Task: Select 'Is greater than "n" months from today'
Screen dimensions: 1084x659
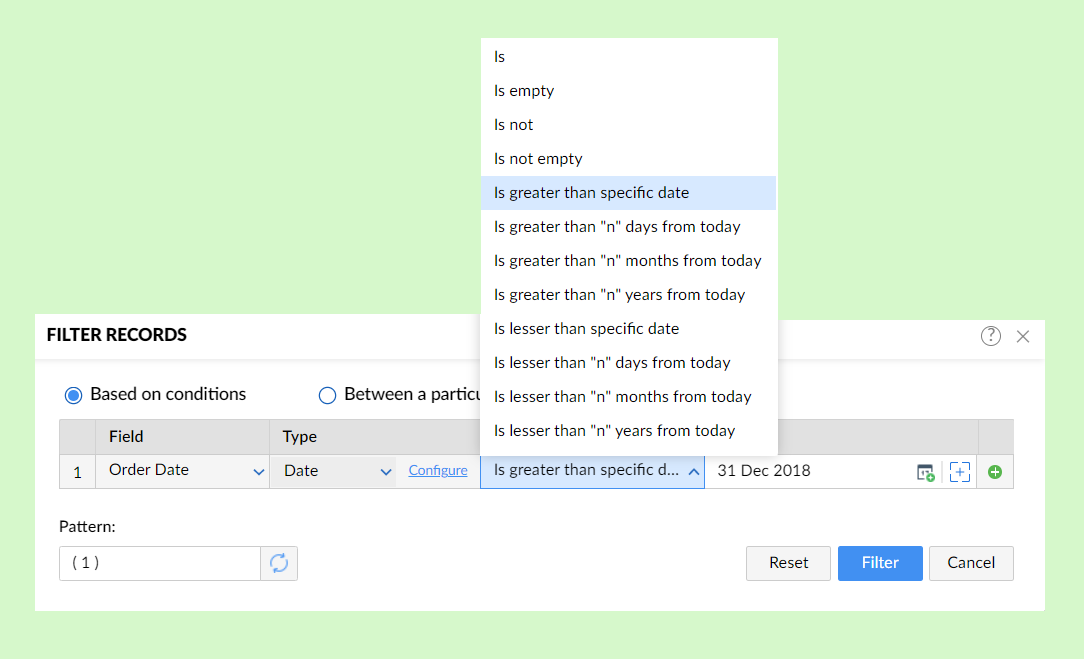Action: 628,261
